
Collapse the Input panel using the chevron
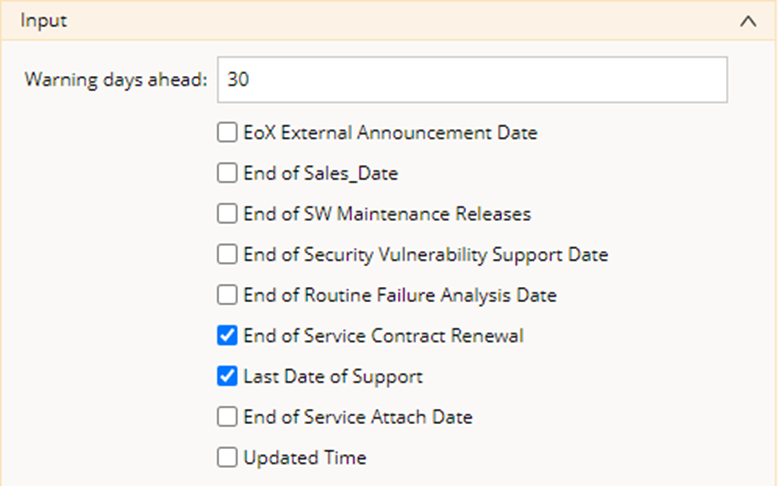(747, 21)
